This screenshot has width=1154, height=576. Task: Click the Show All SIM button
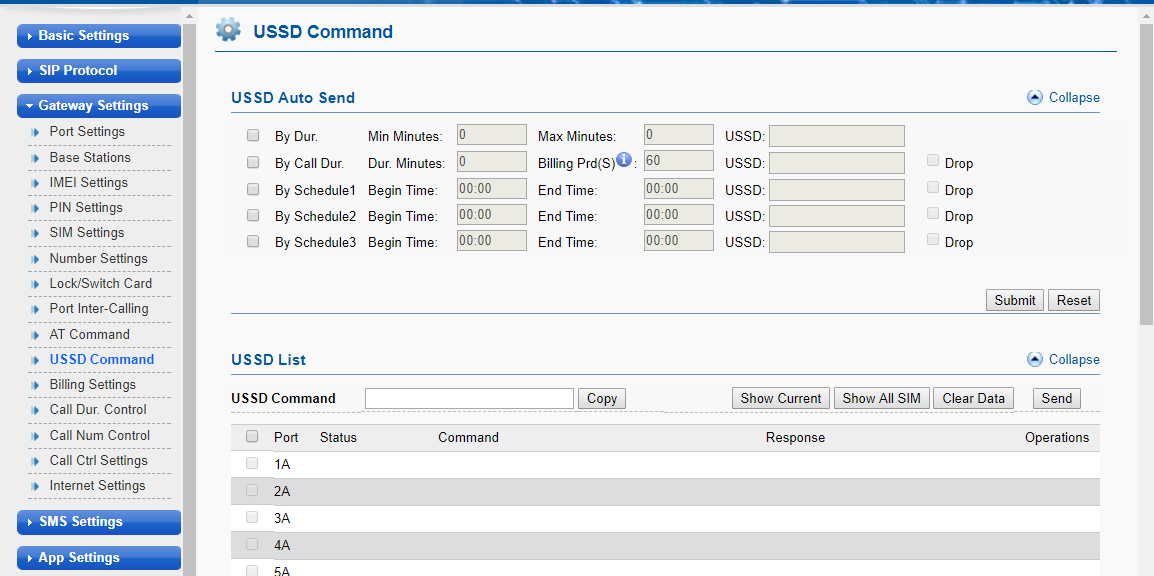(x=881, y=398)
